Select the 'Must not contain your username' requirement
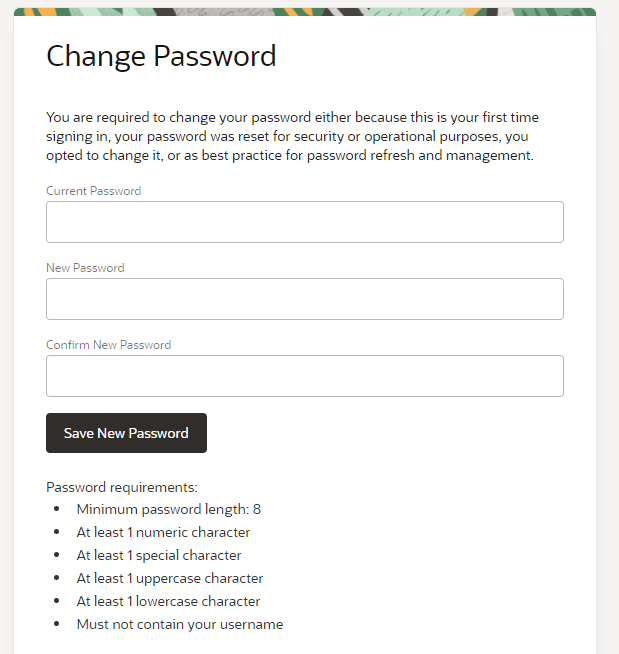This screenshot has height=654, width=619. [x=180, y=624]
